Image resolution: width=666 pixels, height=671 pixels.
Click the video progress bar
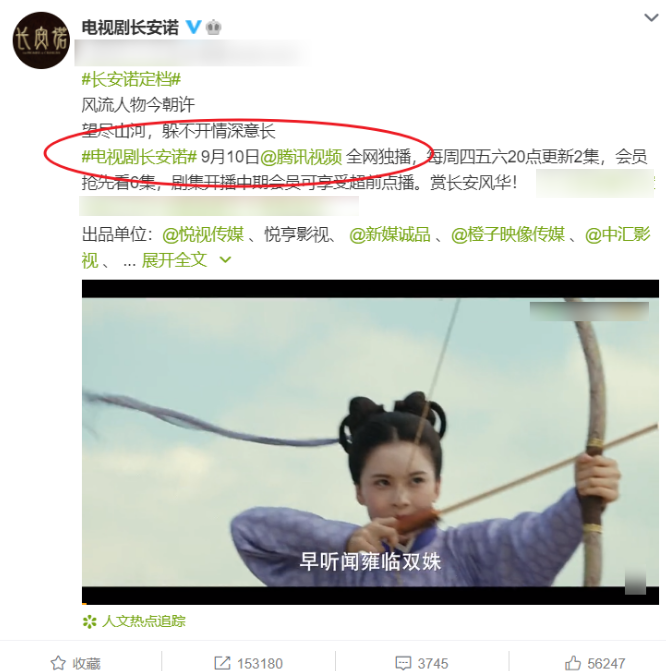(370, 603)
